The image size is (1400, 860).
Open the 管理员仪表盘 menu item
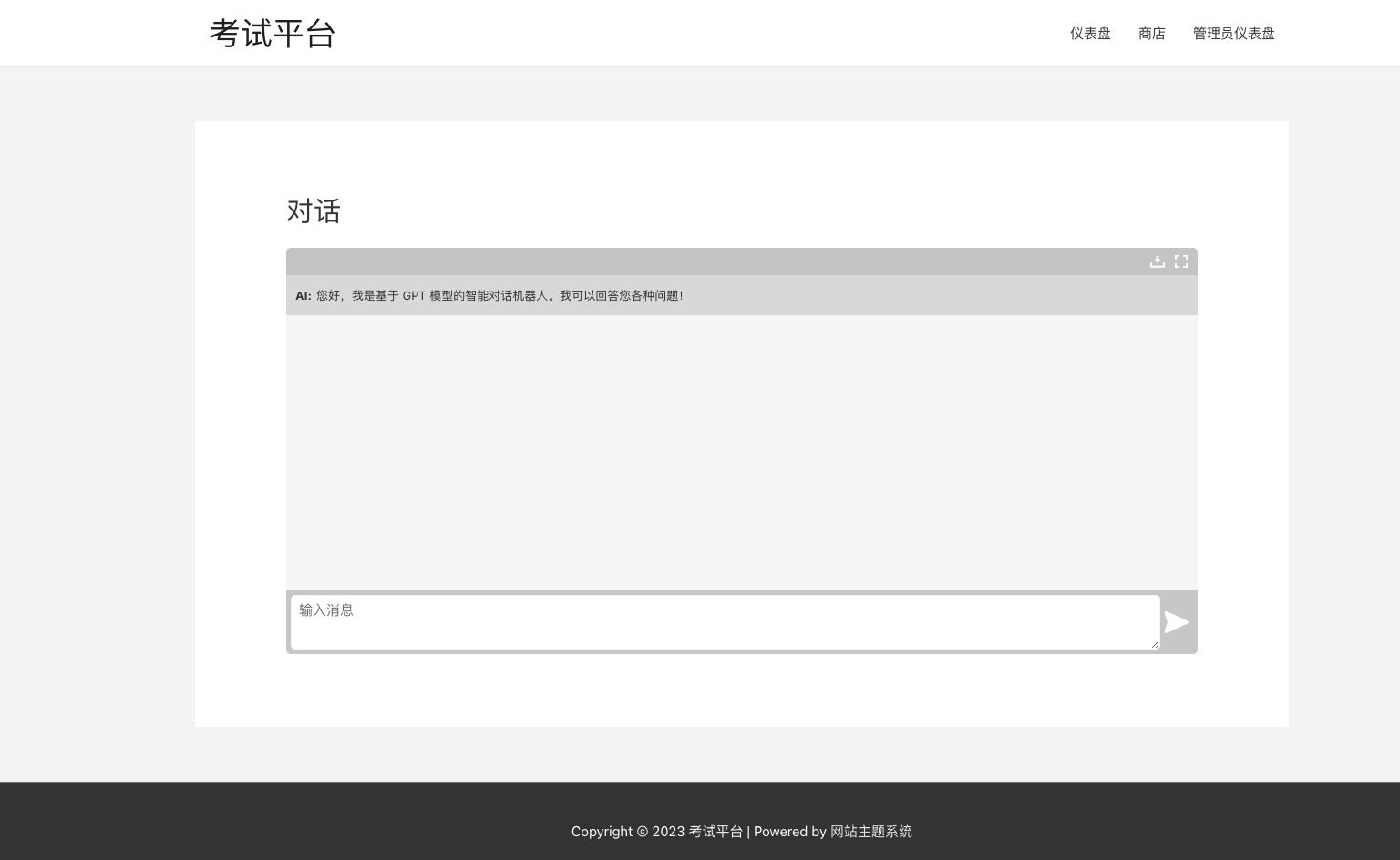coord(1234,34)
